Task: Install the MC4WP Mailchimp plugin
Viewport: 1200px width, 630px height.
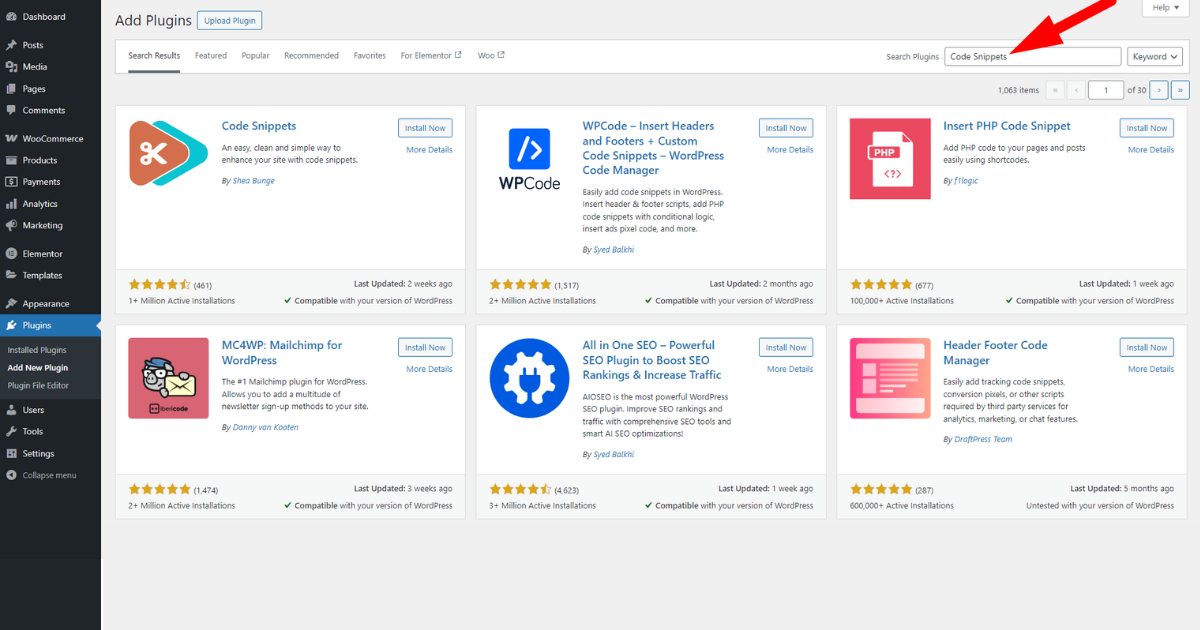Action: point(425,347)
